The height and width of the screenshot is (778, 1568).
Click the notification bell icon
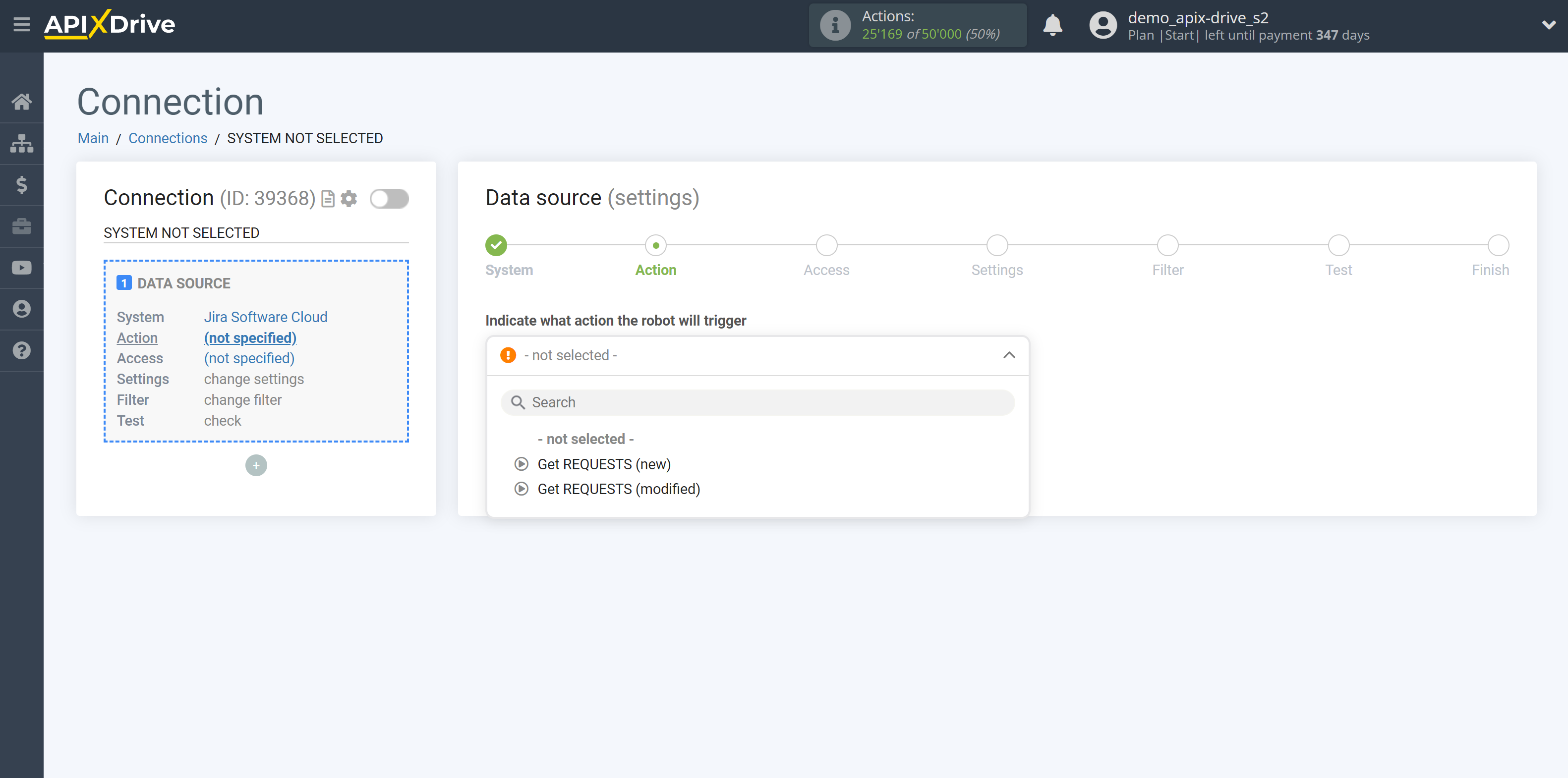1053,25
